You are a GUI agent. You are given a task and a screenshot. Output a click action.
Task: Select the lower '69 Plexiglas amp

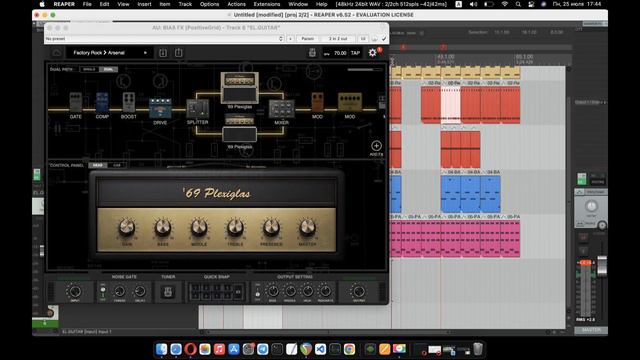(240, 129)
